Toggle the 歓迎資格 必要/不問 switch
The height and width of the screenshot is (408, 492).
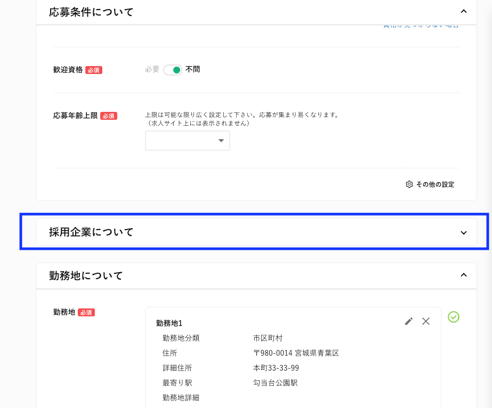click(x=172, y=70)
